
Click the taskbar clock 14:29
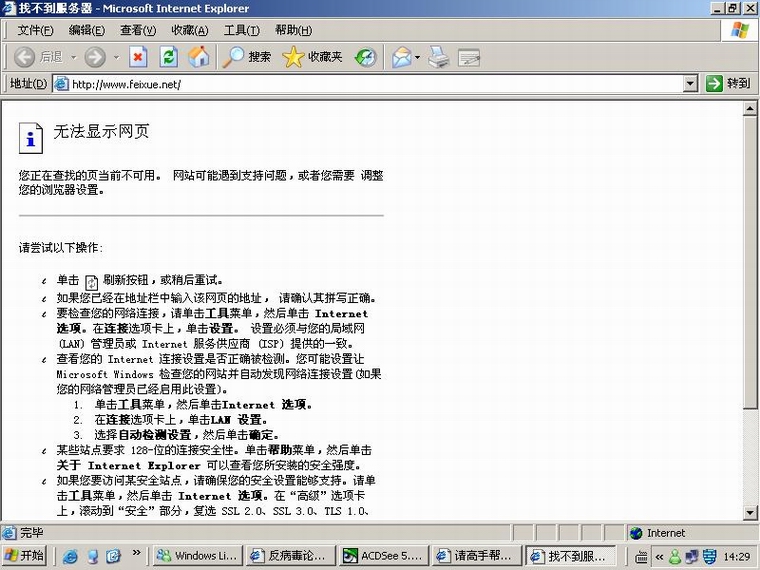click(737, 557)
